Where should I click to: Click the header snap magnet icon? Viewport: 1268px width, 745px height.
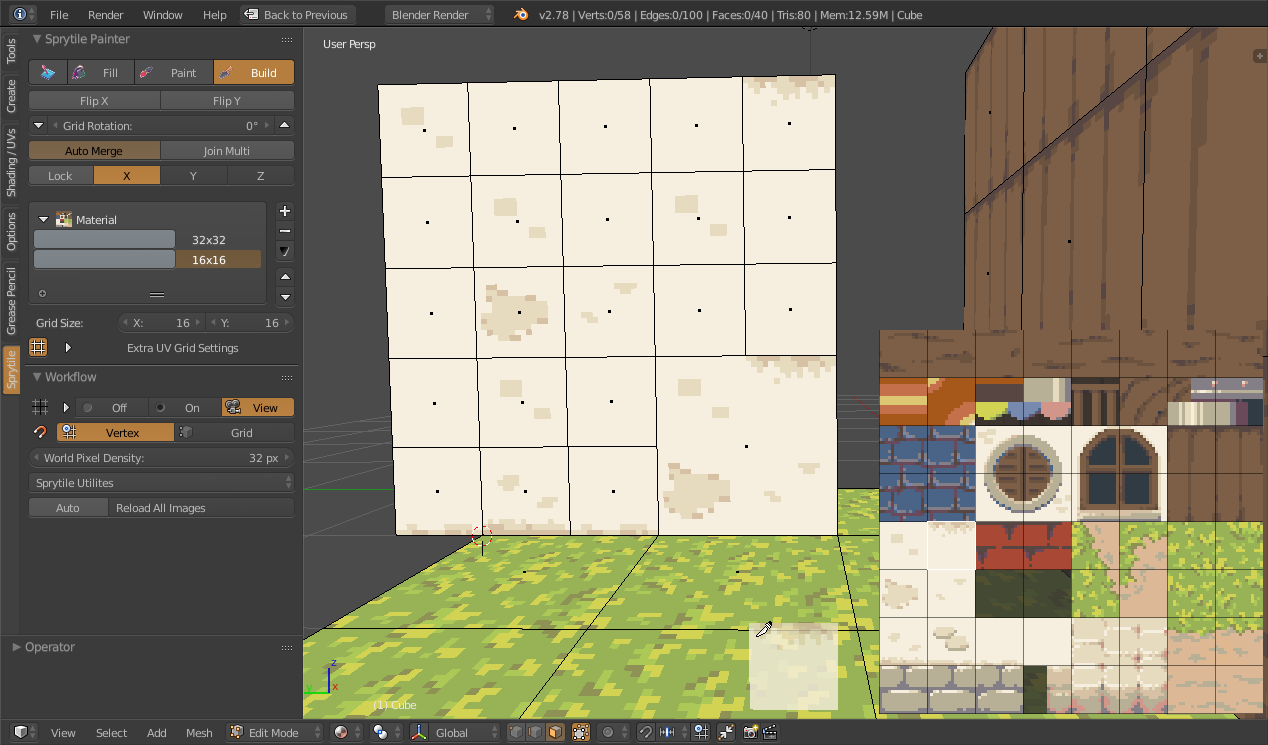(x=646, y=732)
